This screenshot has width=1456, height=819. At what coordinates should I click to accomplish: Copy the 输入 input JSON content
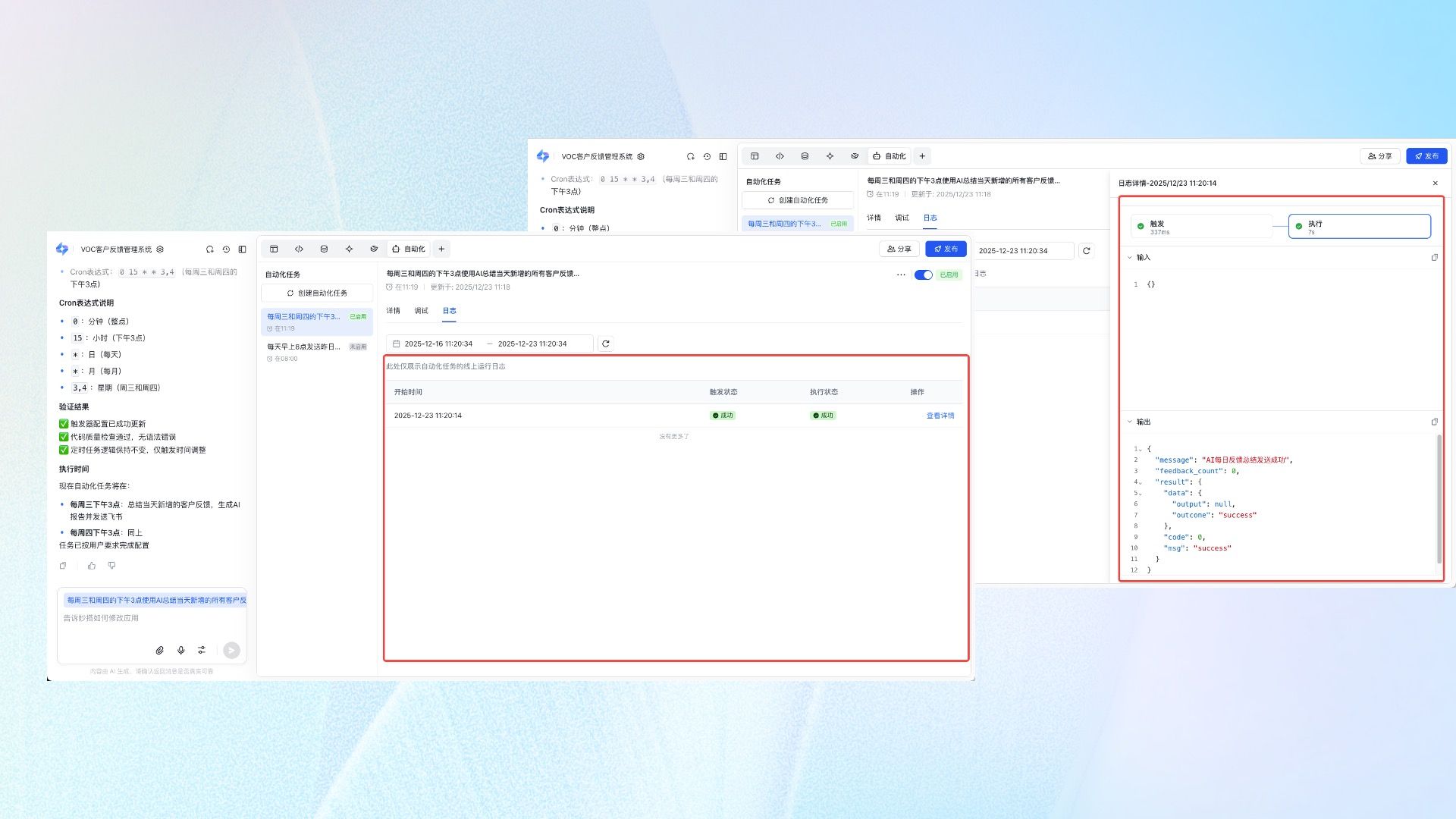(x=1434, y=257)
